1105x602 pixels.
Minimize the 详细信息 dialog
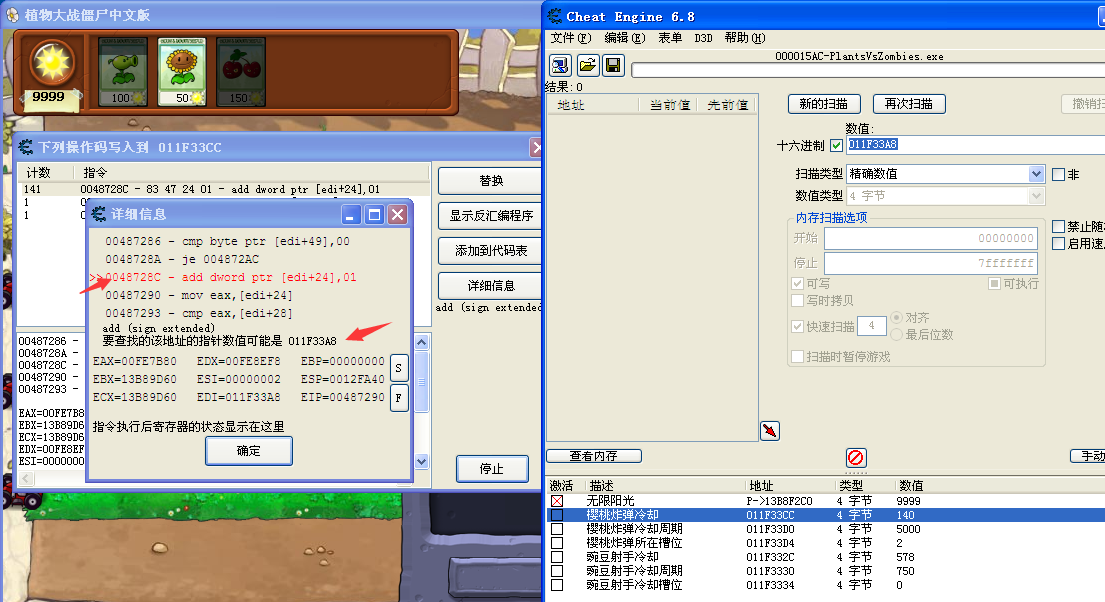(351, 214)
